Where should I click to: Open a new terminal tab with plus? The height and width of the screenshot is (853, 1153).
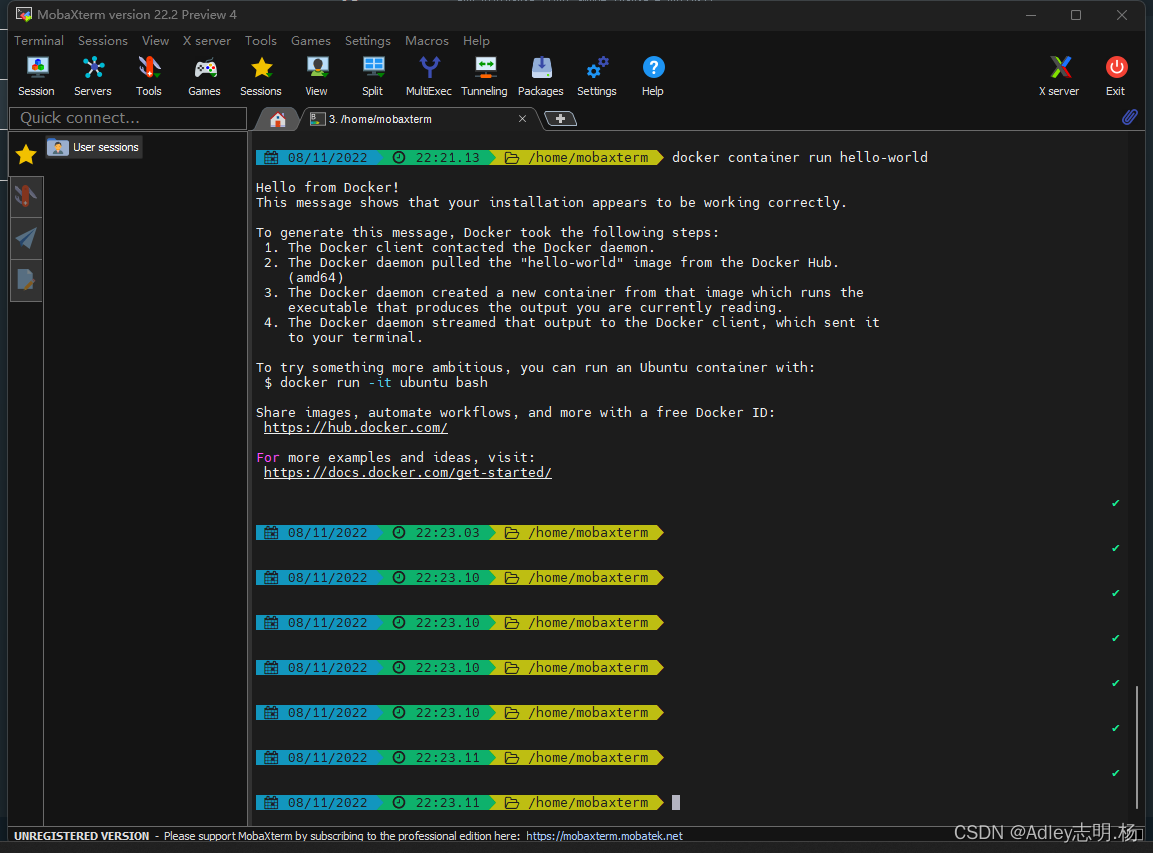pos(560,118)
